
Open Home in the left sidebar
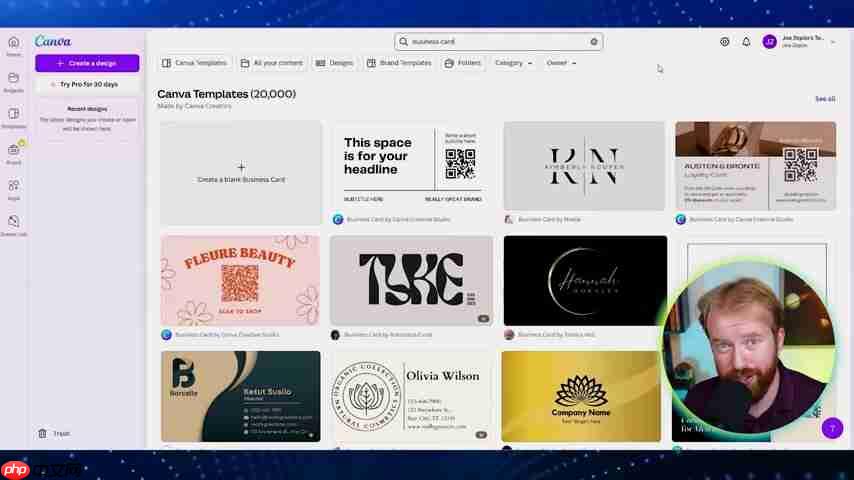click(14, 46)
